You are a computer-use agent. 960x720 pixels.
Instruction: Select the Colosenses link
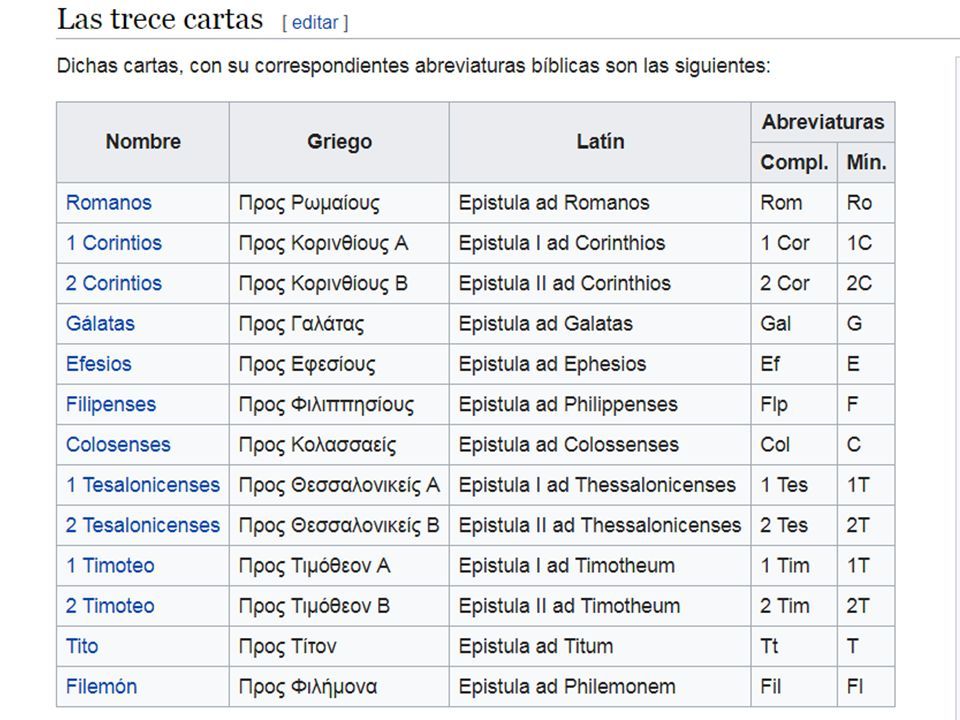[x=118, y=445]
